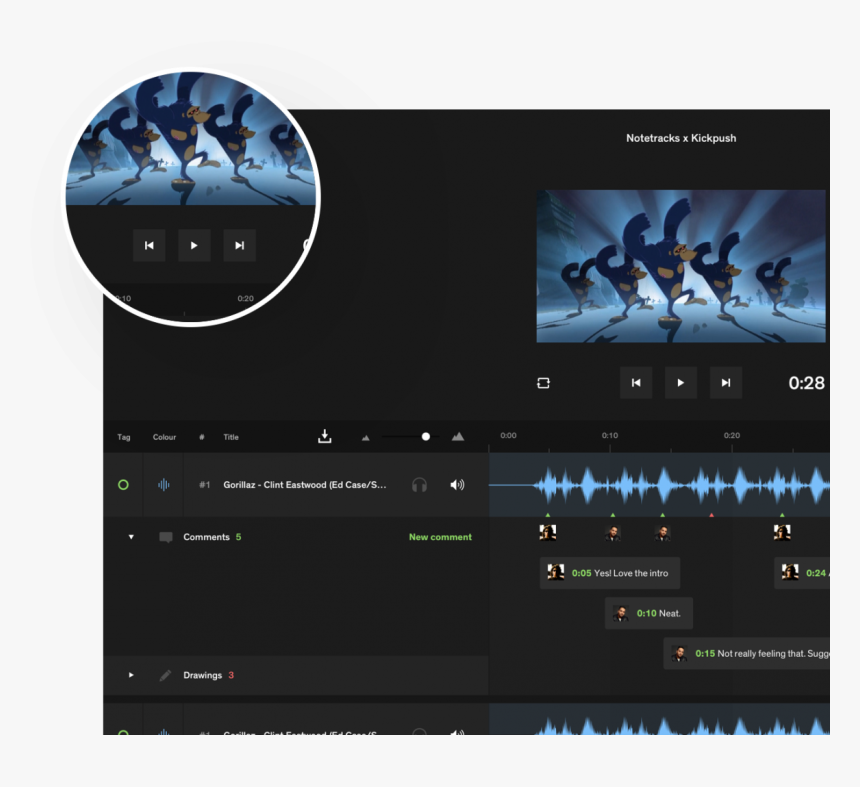Click the Colour column header
Image resolution: width=860 pixels, height=787 pixels.
pos(165,437)
